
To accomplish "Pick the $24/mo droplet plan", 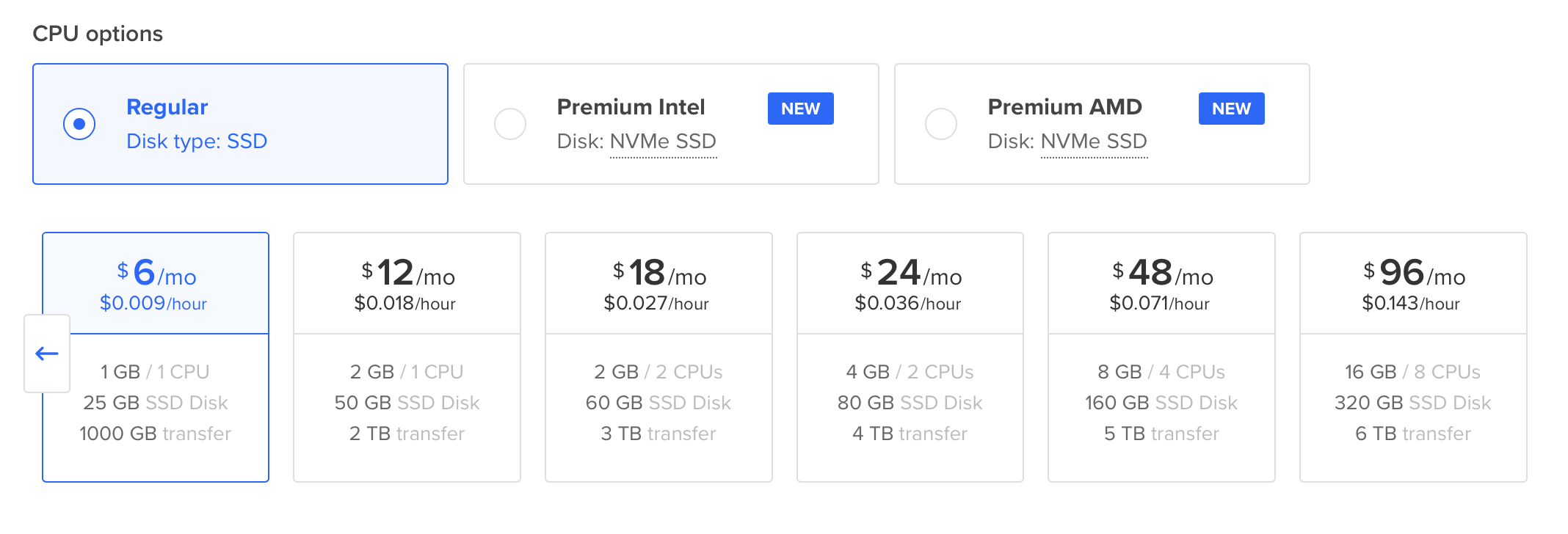I will coord(910,284).
